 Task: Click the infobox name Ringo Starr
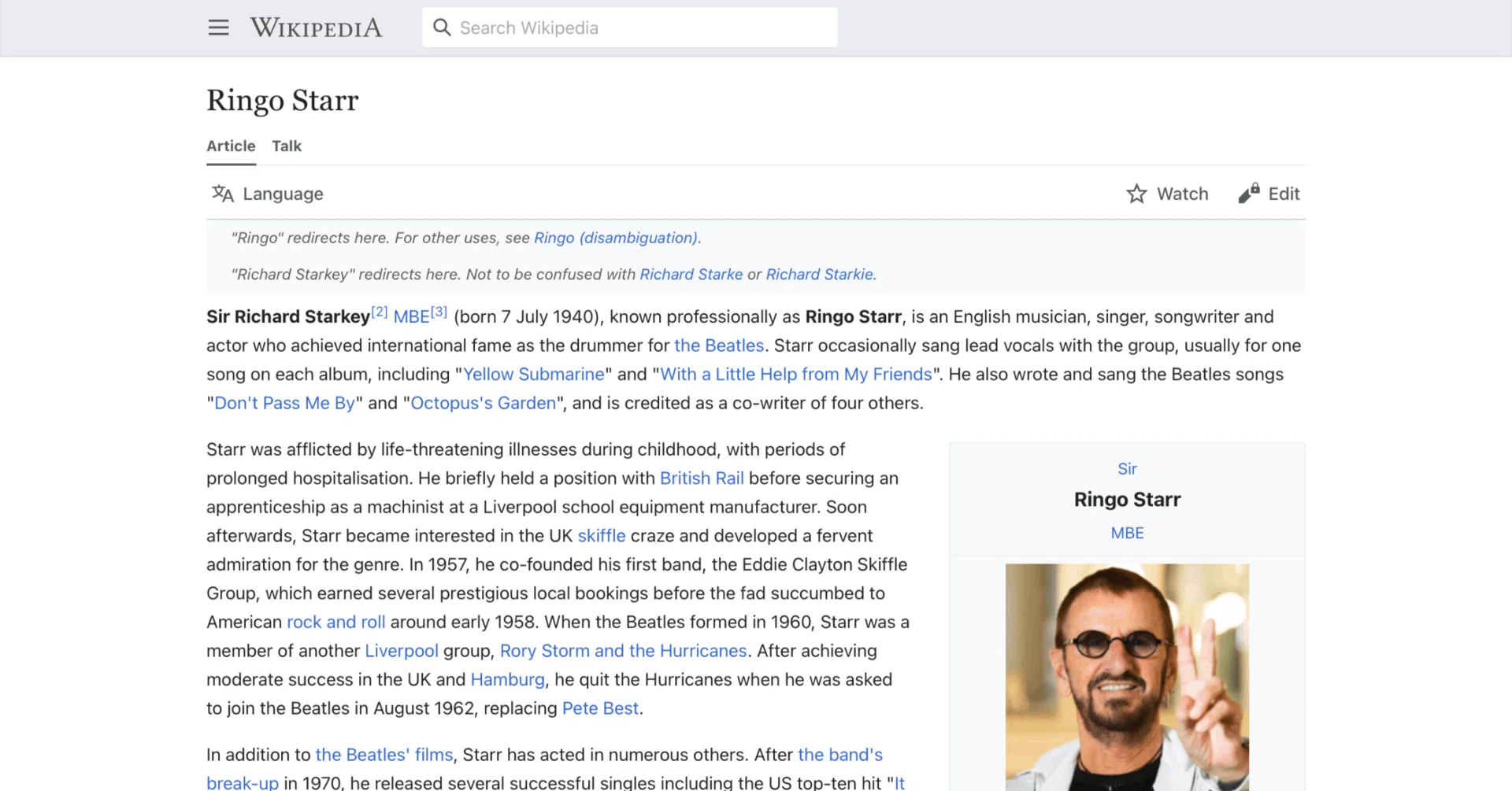tap(1127, 500)
